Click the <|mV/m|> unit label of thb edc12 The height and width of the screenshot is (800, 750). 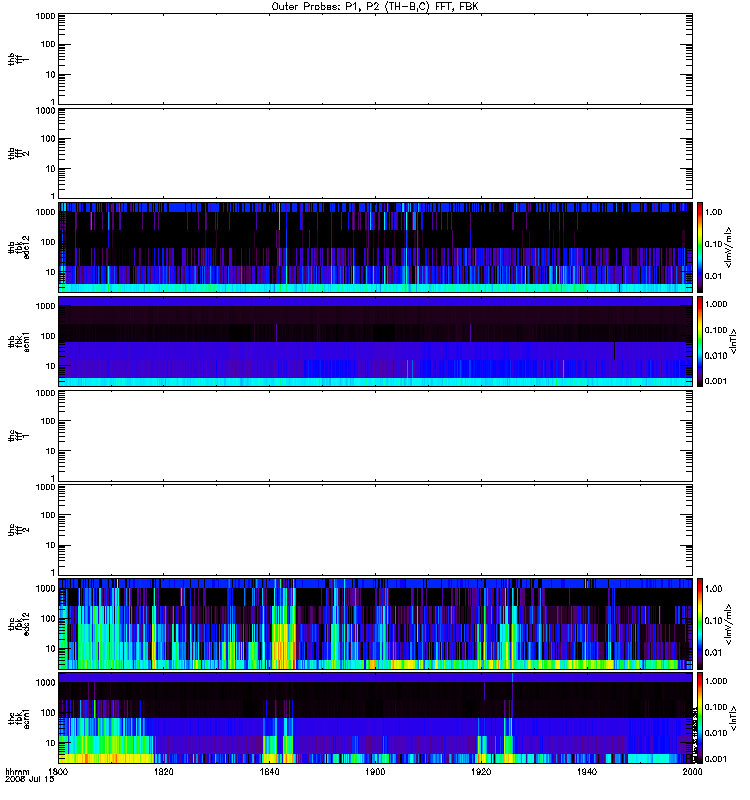tap(729, 247)
